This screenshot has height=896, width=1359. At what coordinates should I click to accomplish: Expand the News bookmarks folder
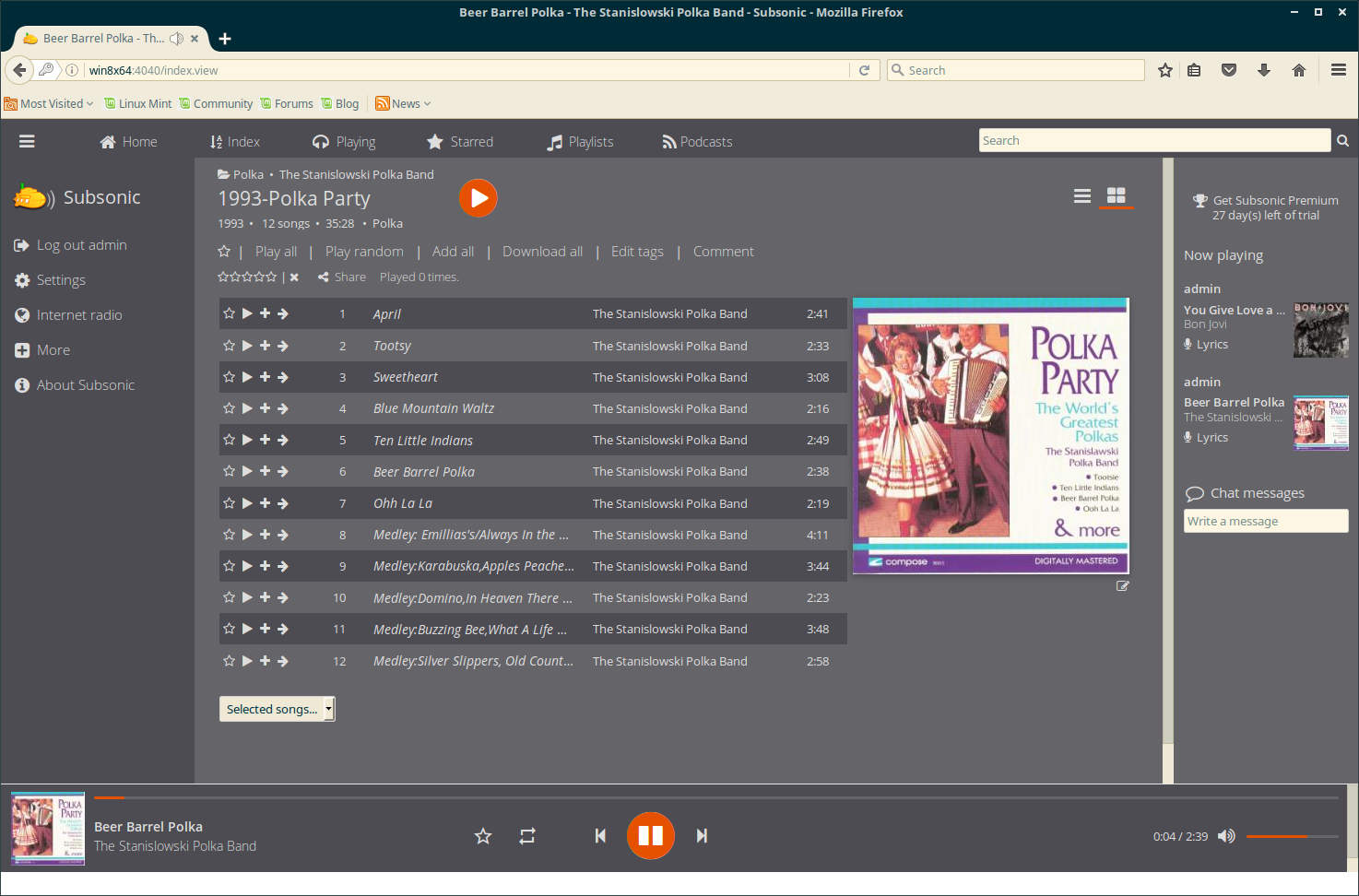[404, 103]
